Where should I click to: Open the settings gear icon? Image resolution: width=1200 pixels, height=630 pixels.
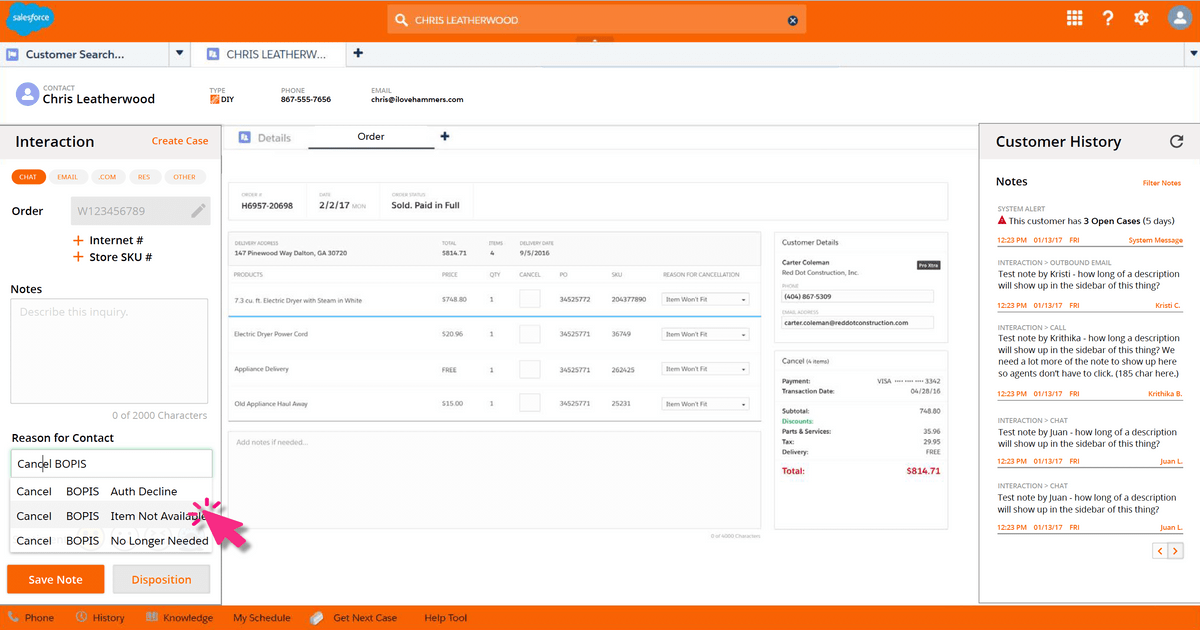coord(1141,18)
